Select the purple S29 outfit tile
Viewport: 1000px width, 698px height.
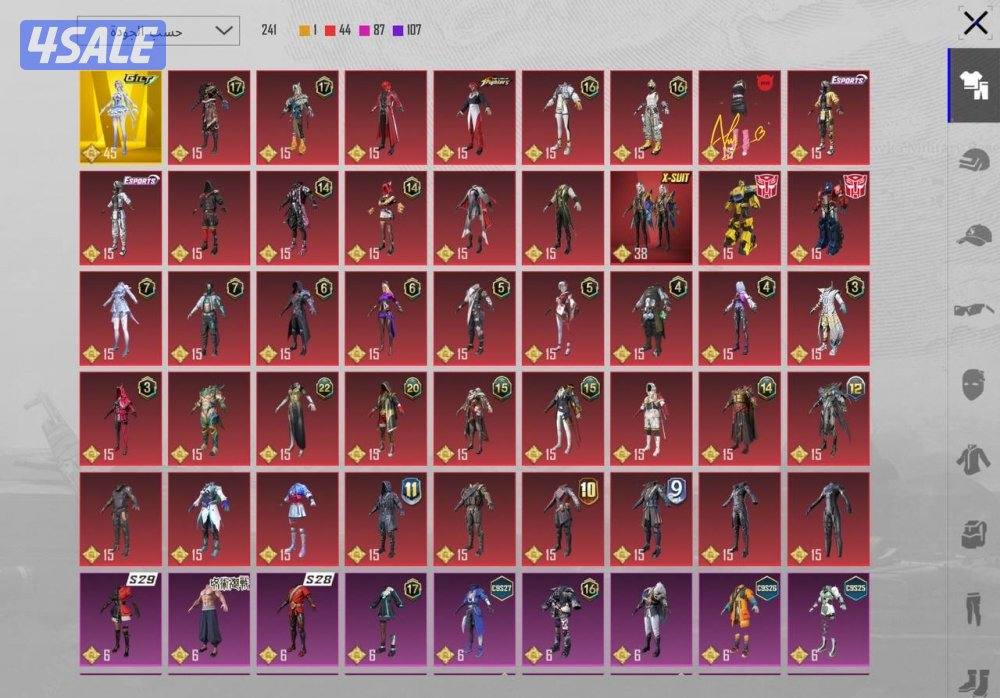(x=120, y=619)
